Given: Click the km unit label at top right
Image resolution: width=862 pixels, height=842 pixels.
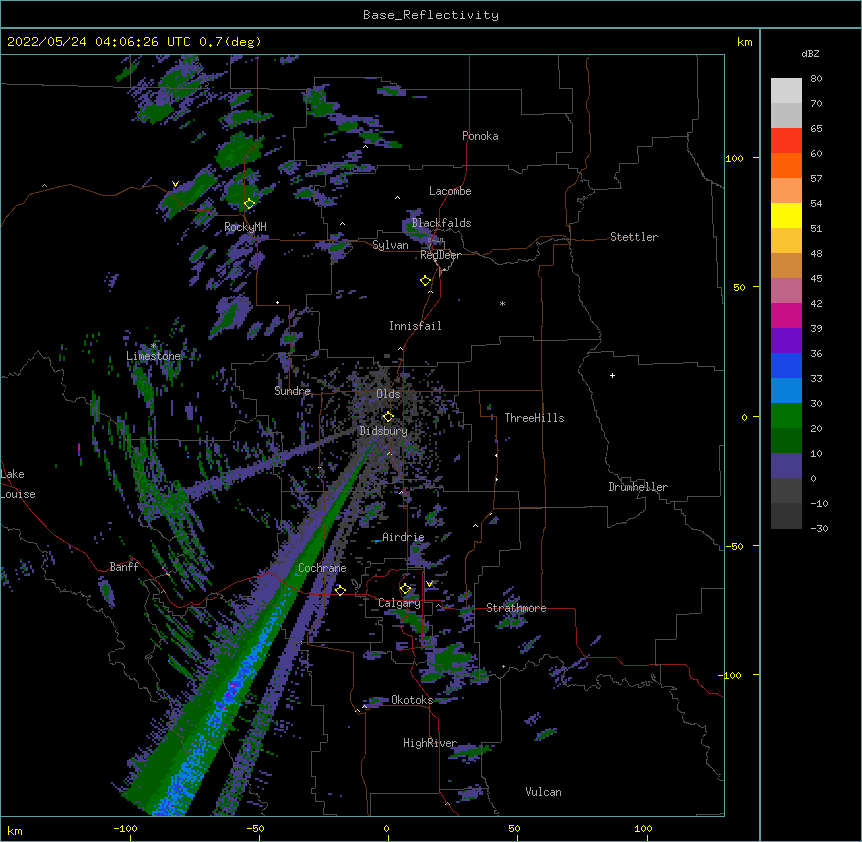Looking at the screenshot, I should pyautogui.click(x=744, y=42).
